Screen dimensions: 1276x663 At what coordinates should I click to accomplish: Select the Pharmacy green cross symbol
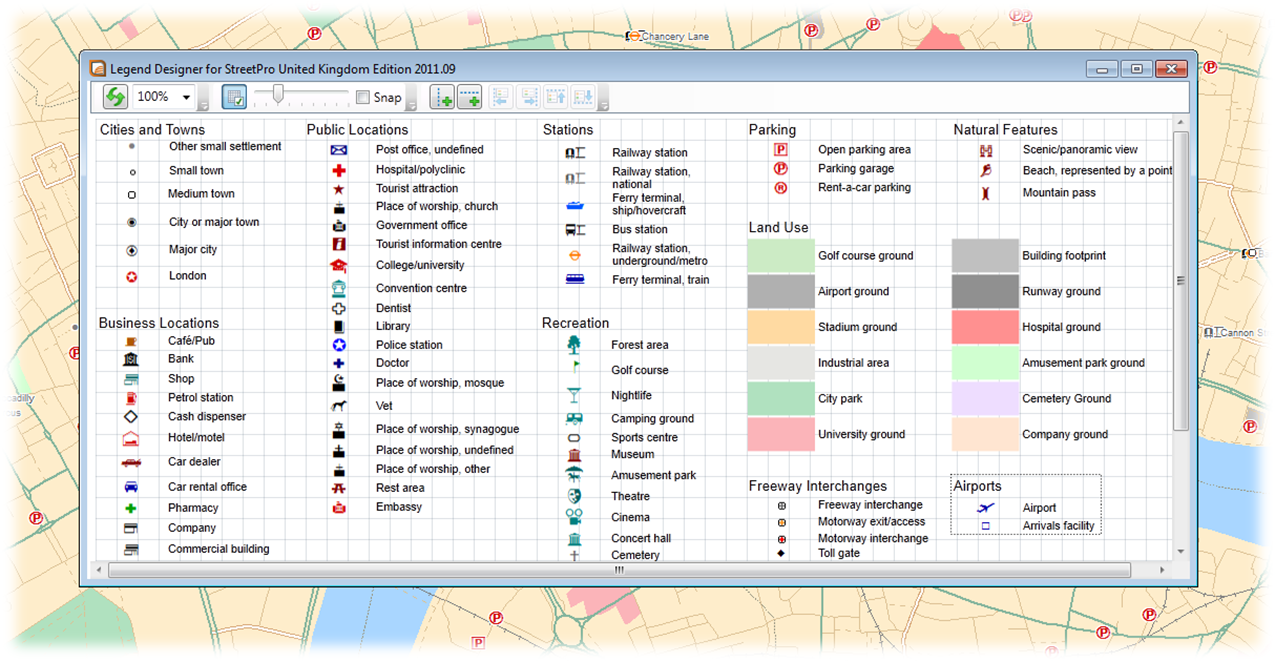point(131,508)
